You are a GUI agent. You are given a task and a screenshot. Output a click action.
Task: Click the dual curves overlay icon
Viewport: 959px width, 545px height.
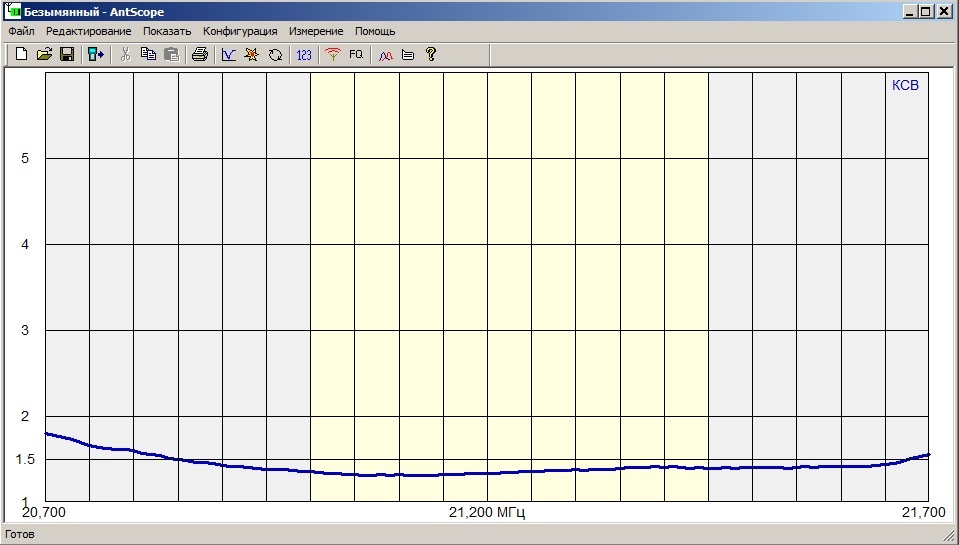click(x=385, y=54)
